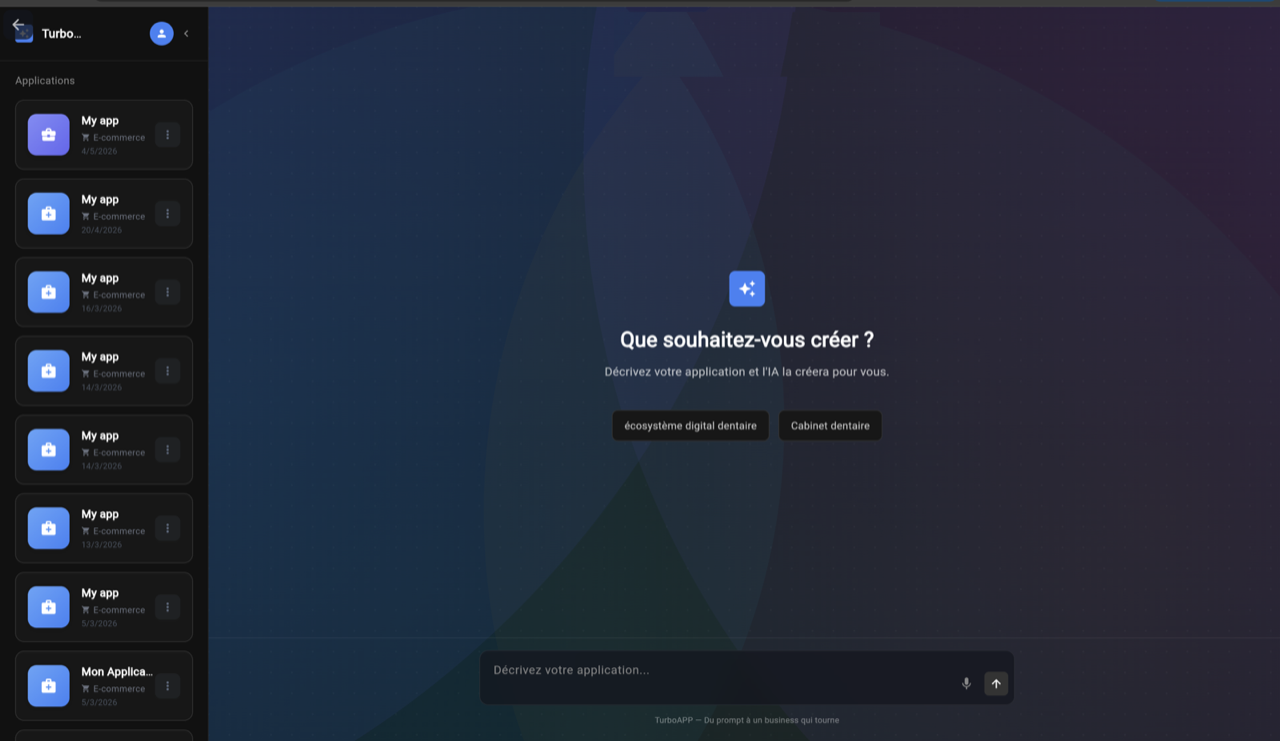
Task: Open options menu for app dated 4/5/2026
Action: click(x=167, y=134)
